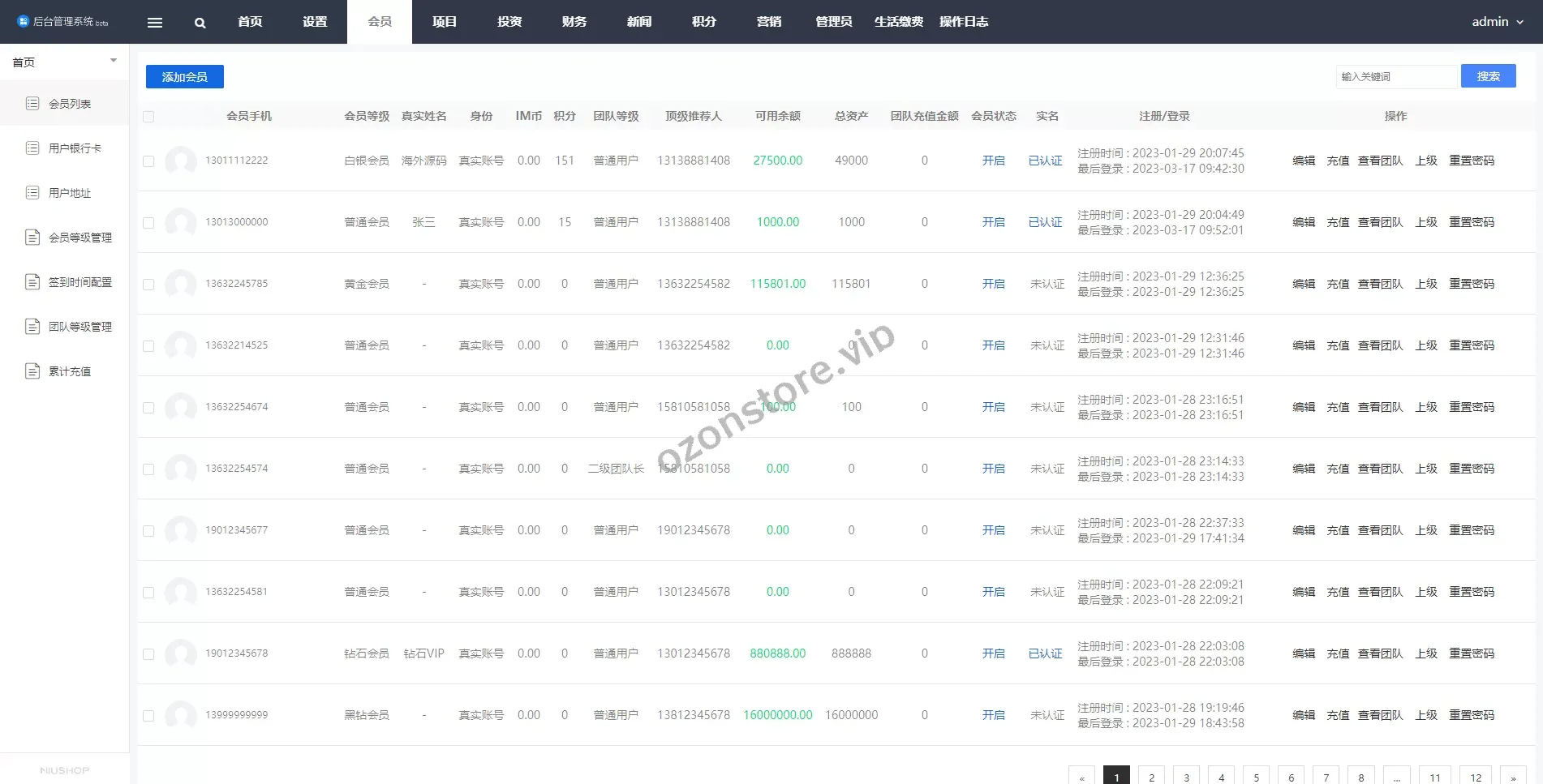Toggle the select-all checkbox in table header
The image size is (1543, 784).
[148, 117]
